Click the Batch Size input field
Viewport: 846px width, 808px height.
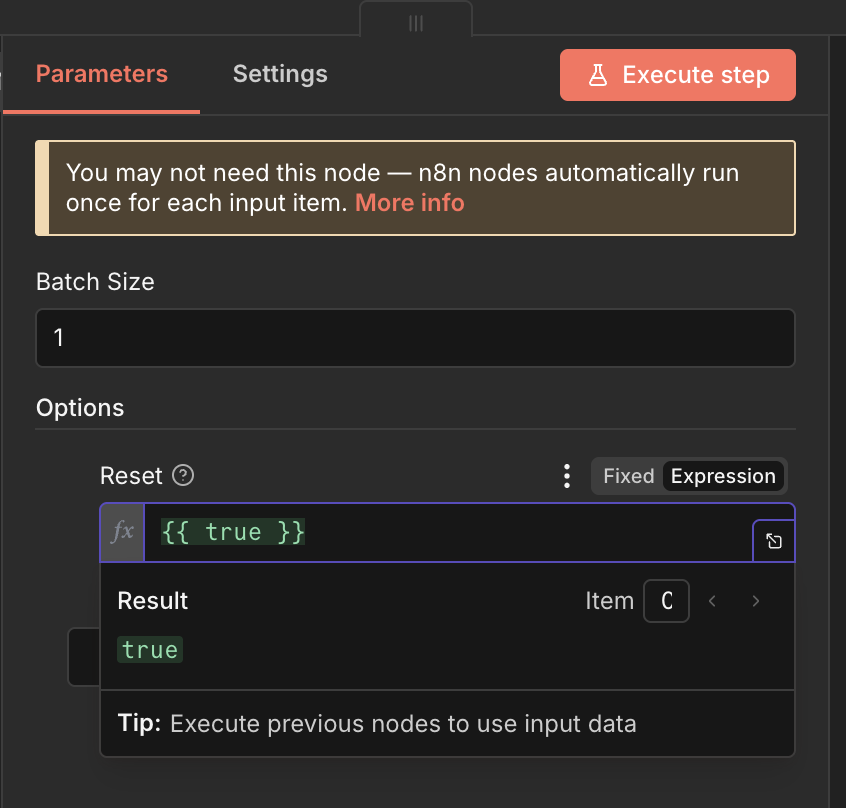click(x=415, y=338)
